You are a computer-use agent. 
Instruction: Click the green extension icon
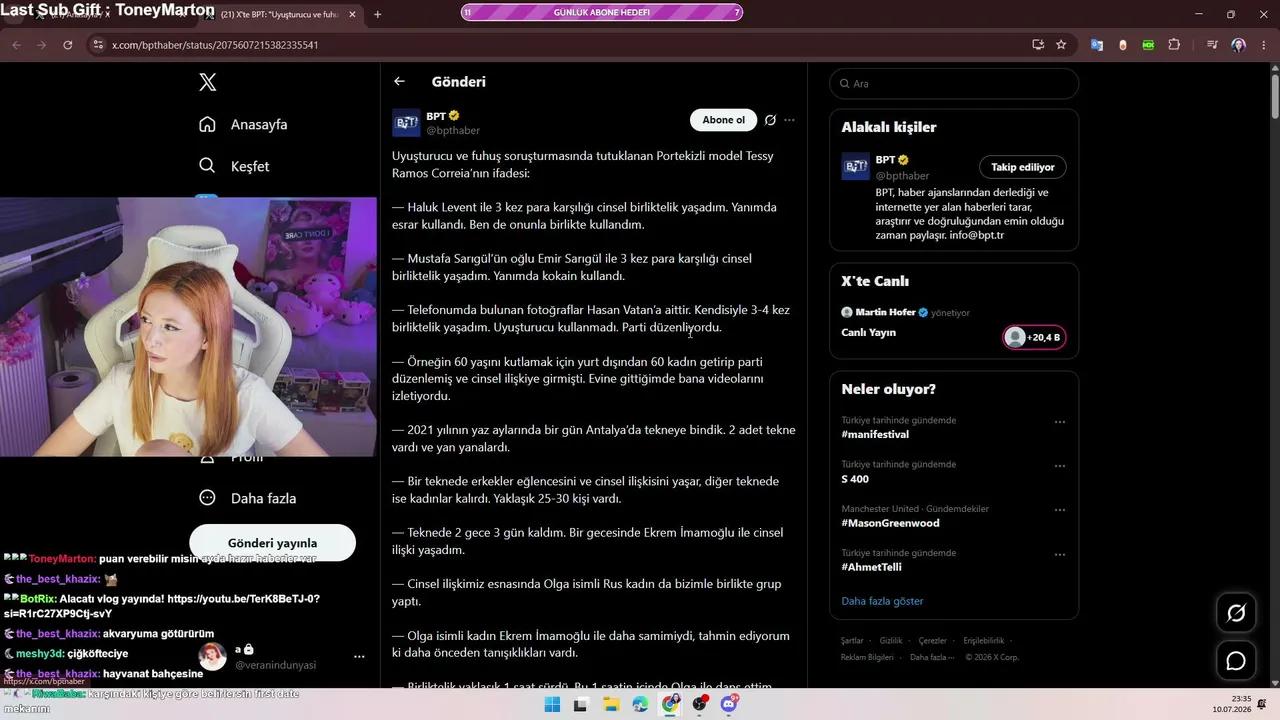(1148, 45)
